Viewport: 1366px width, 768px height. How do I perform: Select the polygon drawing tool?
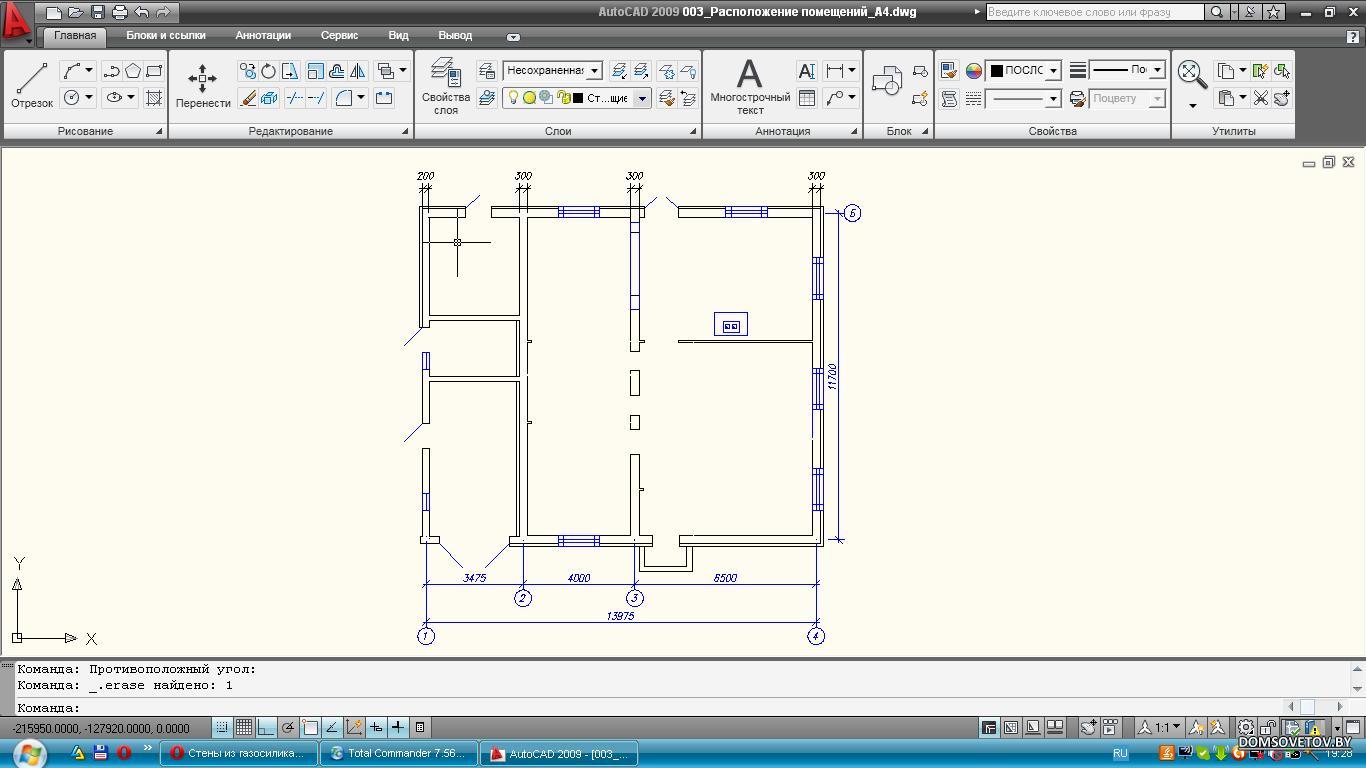(x=133, y=71)
